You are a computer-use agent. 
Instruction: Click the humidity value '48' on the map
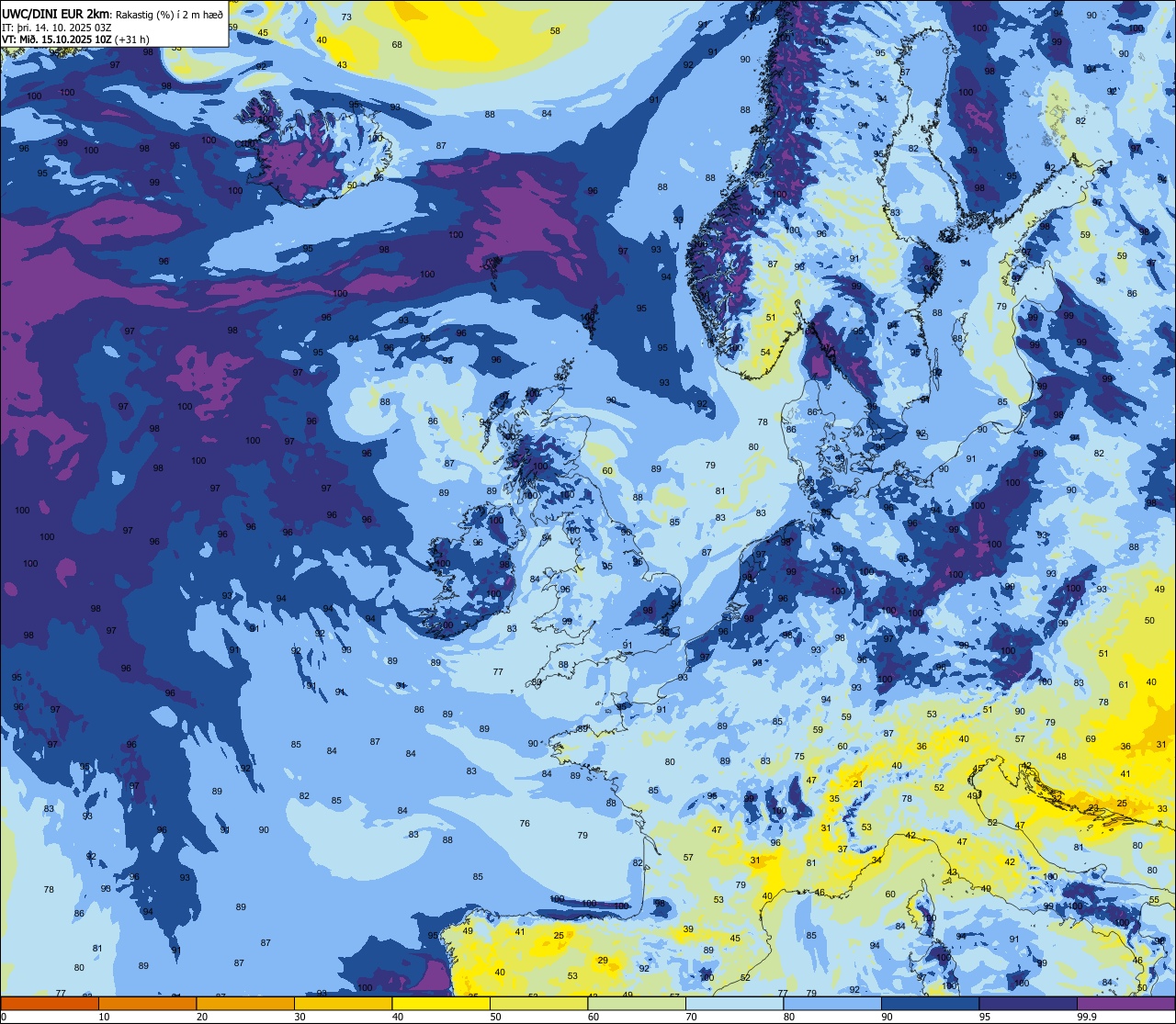(x=1061, y=756)
